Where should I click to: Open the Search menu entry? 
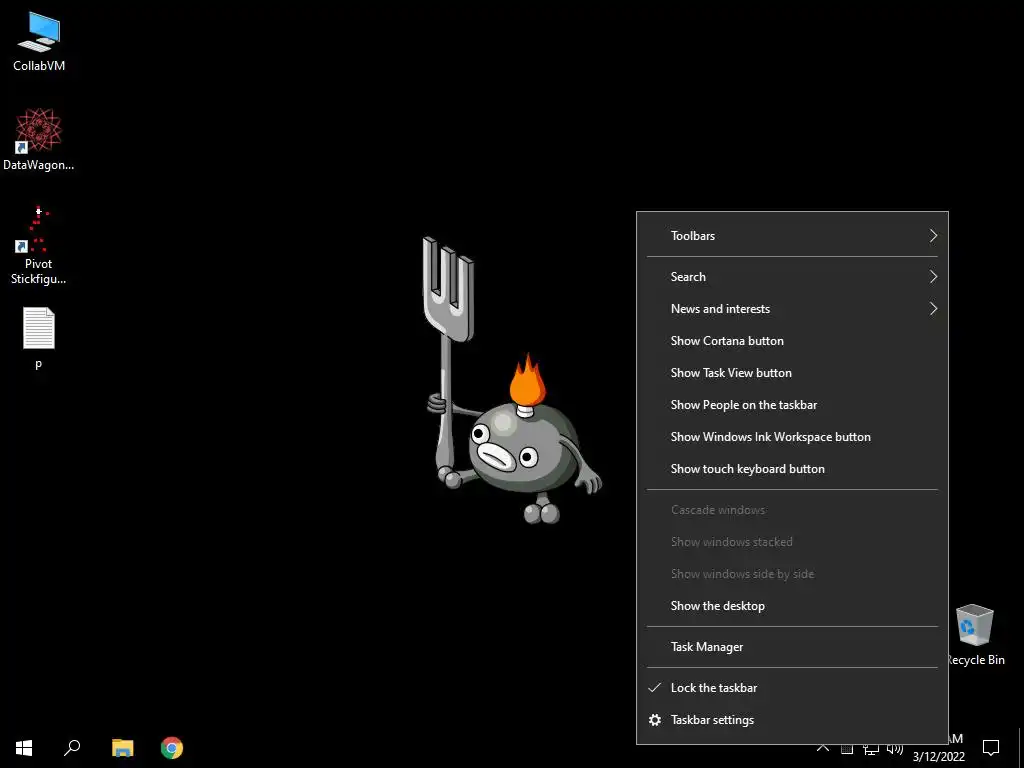coord(792,277)
